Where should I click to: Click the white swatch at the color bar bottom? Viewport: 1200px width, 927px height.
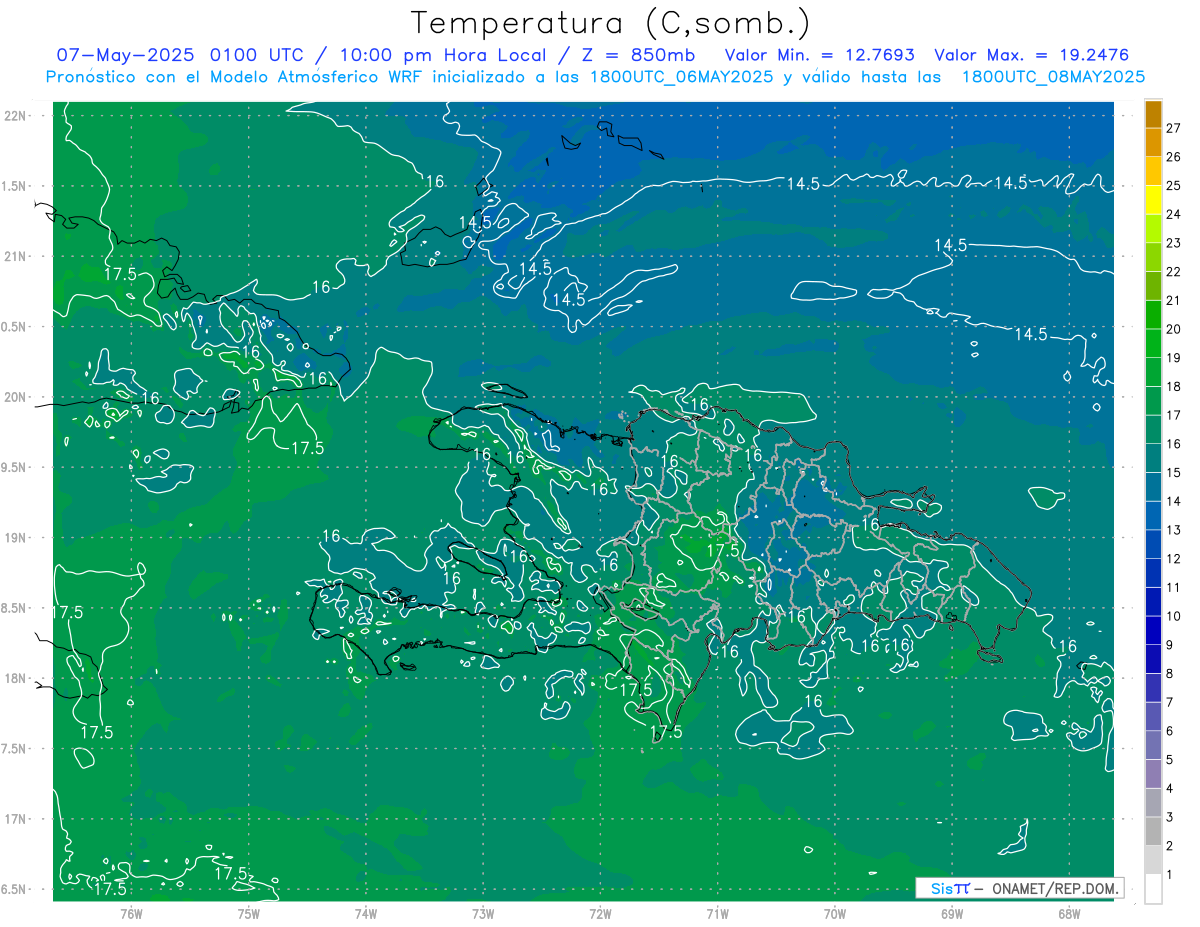[x=1153, y=888]
